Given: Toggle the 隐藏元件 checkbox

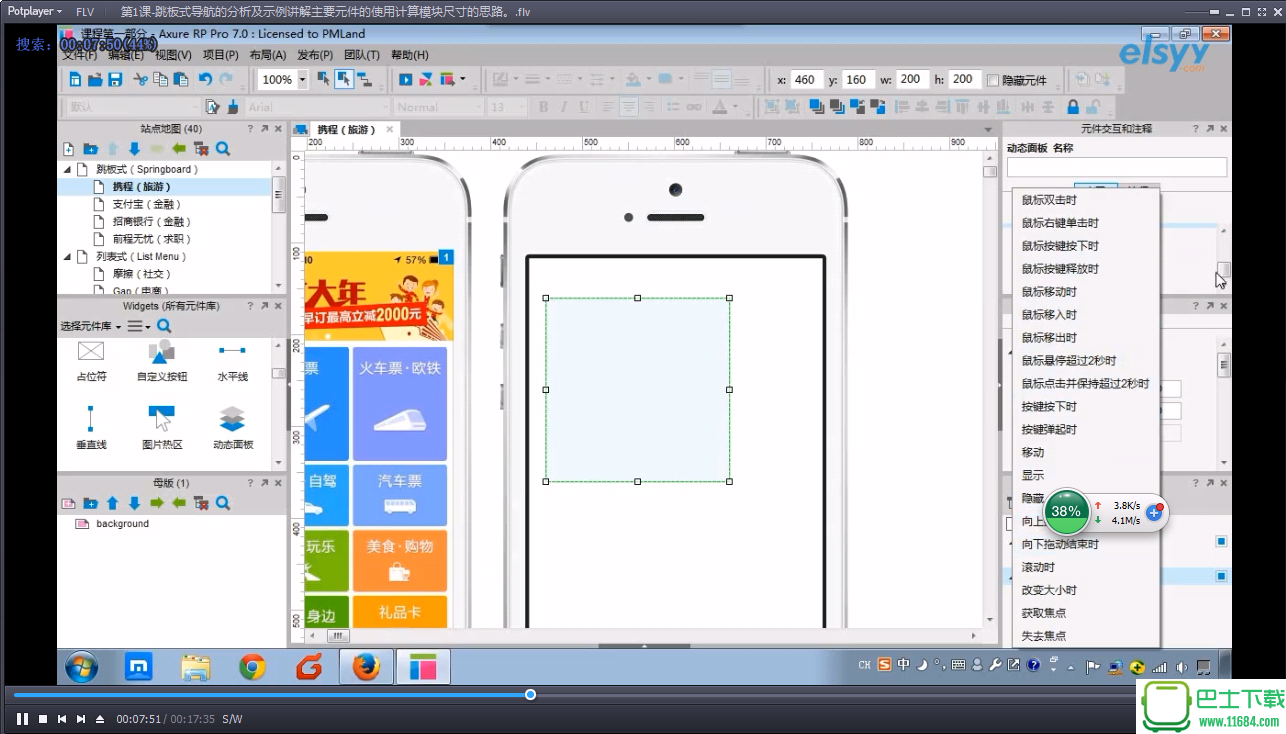Looking at the screenshot, I should [993, 80].
